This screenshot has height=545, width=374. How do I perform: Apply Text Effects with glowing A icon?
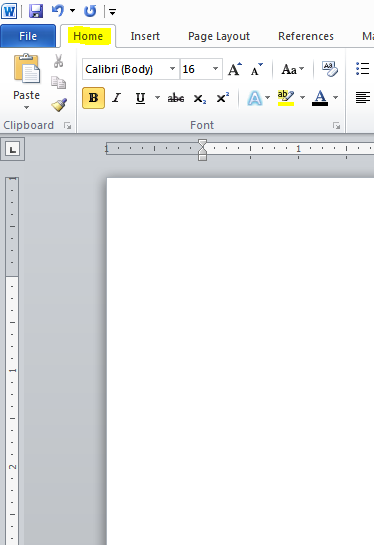coord(255,98)
